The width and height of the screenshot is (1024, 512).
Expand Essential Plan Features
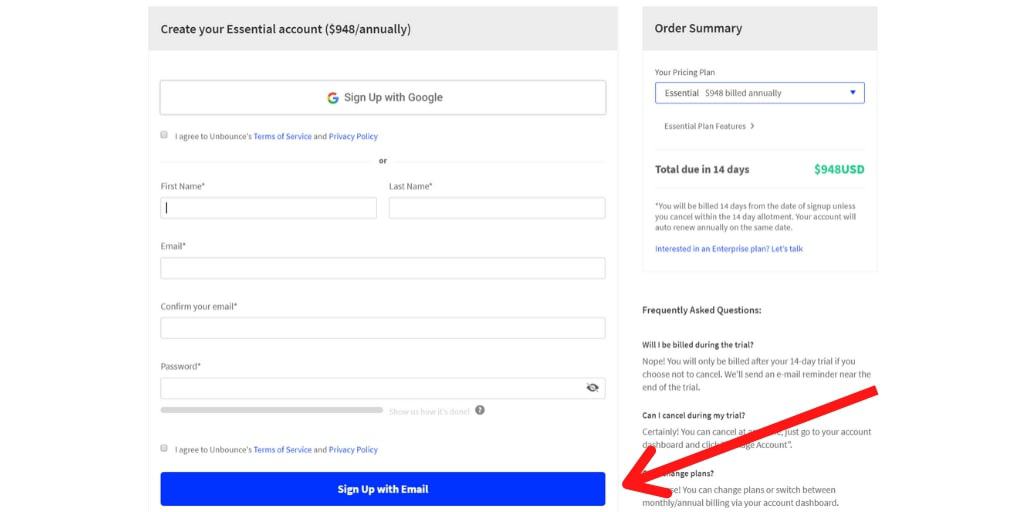[x=709, y=126]
